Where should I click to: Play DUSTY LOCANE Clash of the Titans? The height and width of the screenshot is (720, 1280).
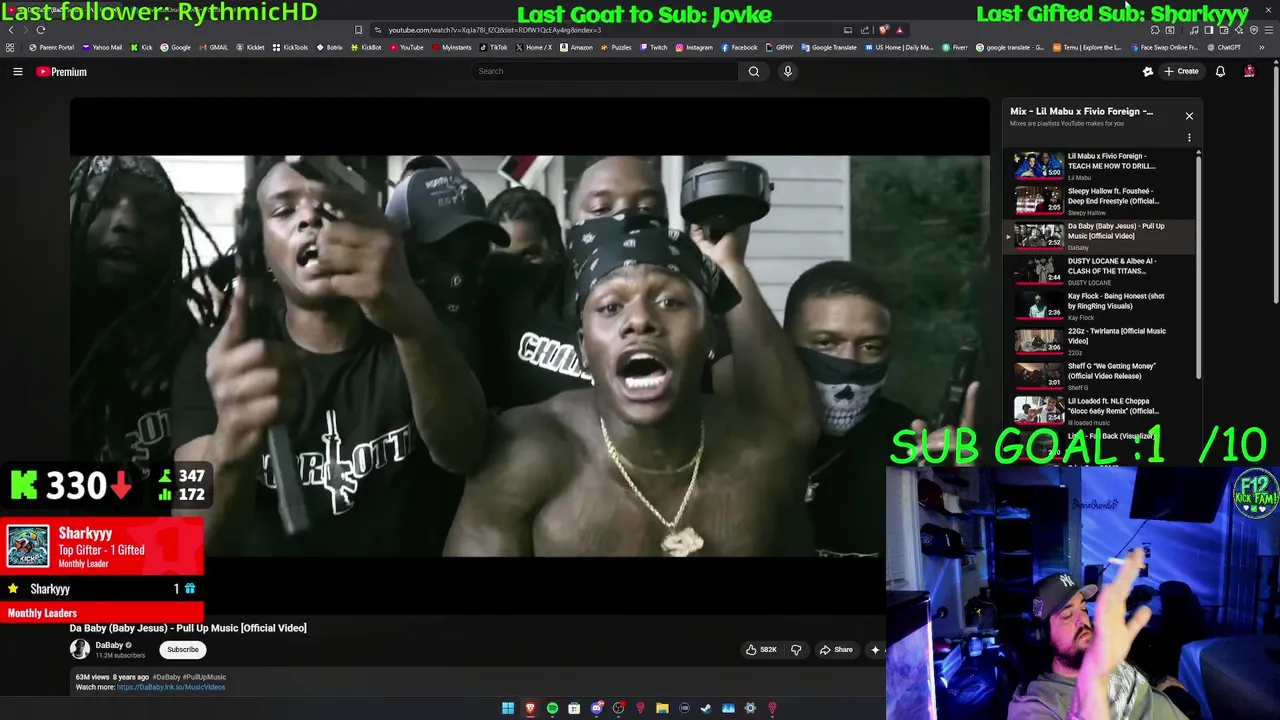[1098, 271]
